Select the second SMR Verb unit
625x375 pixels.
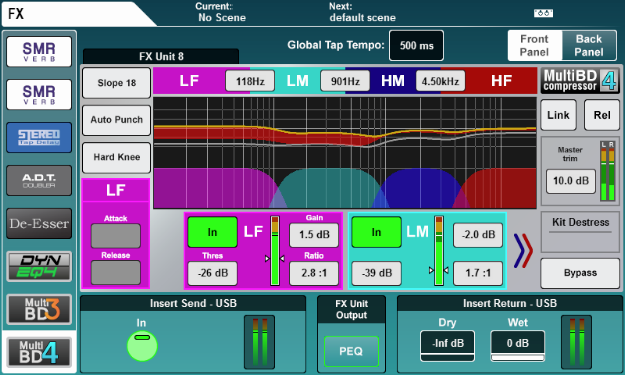click(x=39, y=94)
